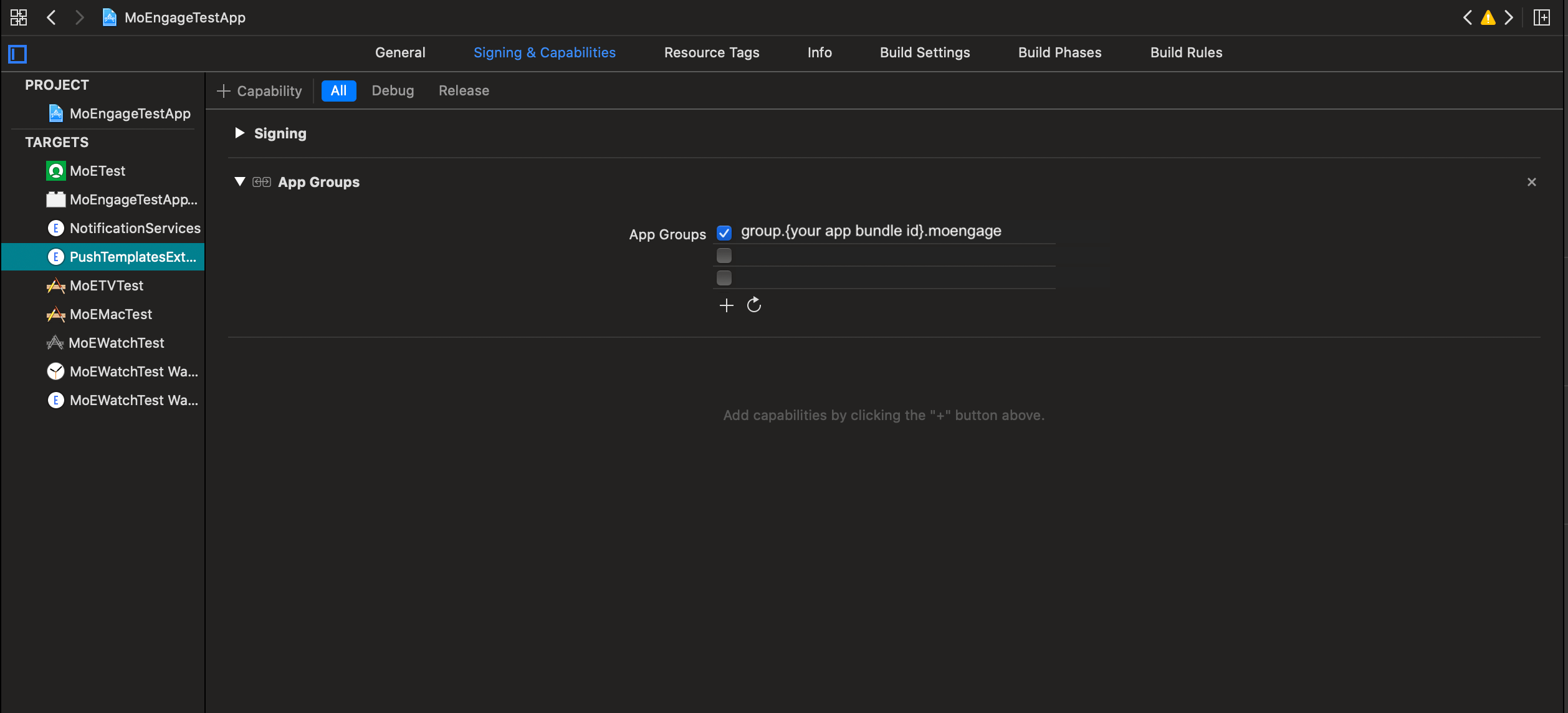Uncheck group.{your app bundle id}.moengage checkbox
This screenshot has height=713, width=1568.
(724, 233)
